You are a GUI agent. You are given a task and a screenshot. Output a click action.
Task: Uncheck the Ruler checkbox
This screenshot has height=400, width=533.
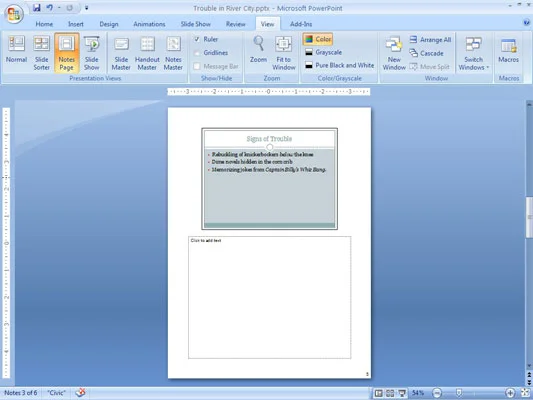[197, 39]
